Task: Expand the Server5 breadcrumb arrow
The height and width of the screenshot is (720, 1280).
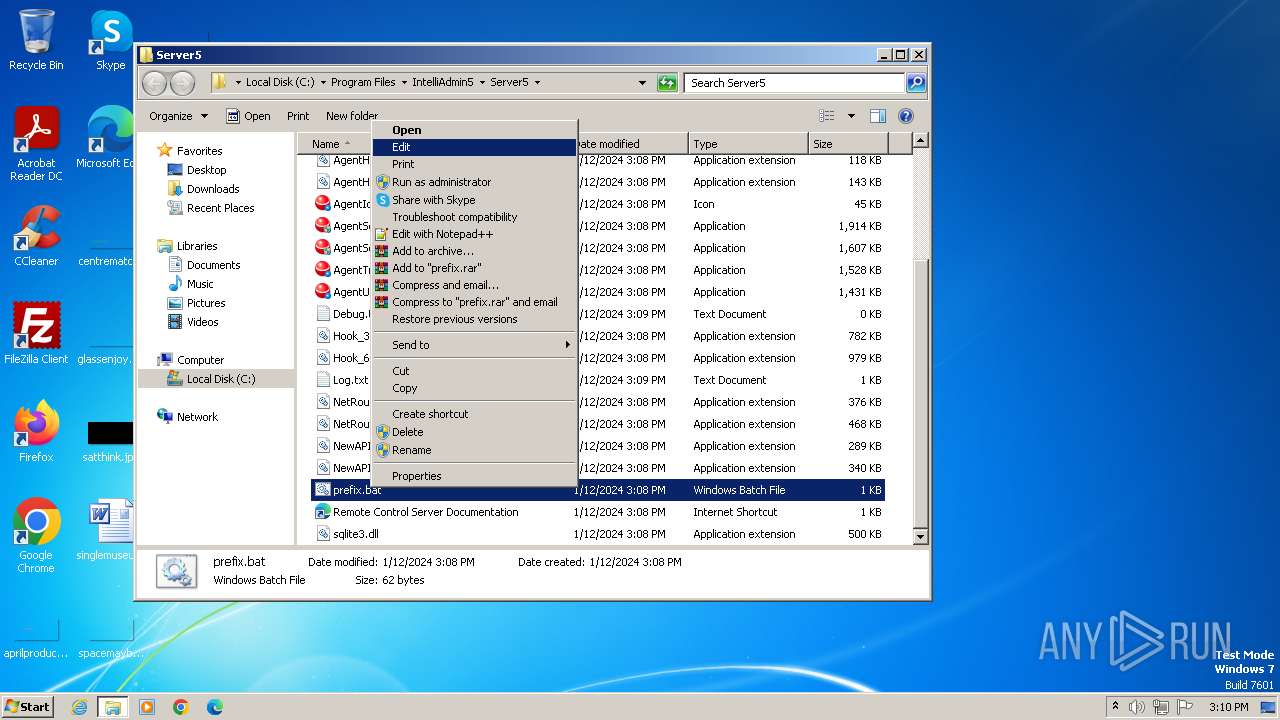Action: [x=537, y=83]
